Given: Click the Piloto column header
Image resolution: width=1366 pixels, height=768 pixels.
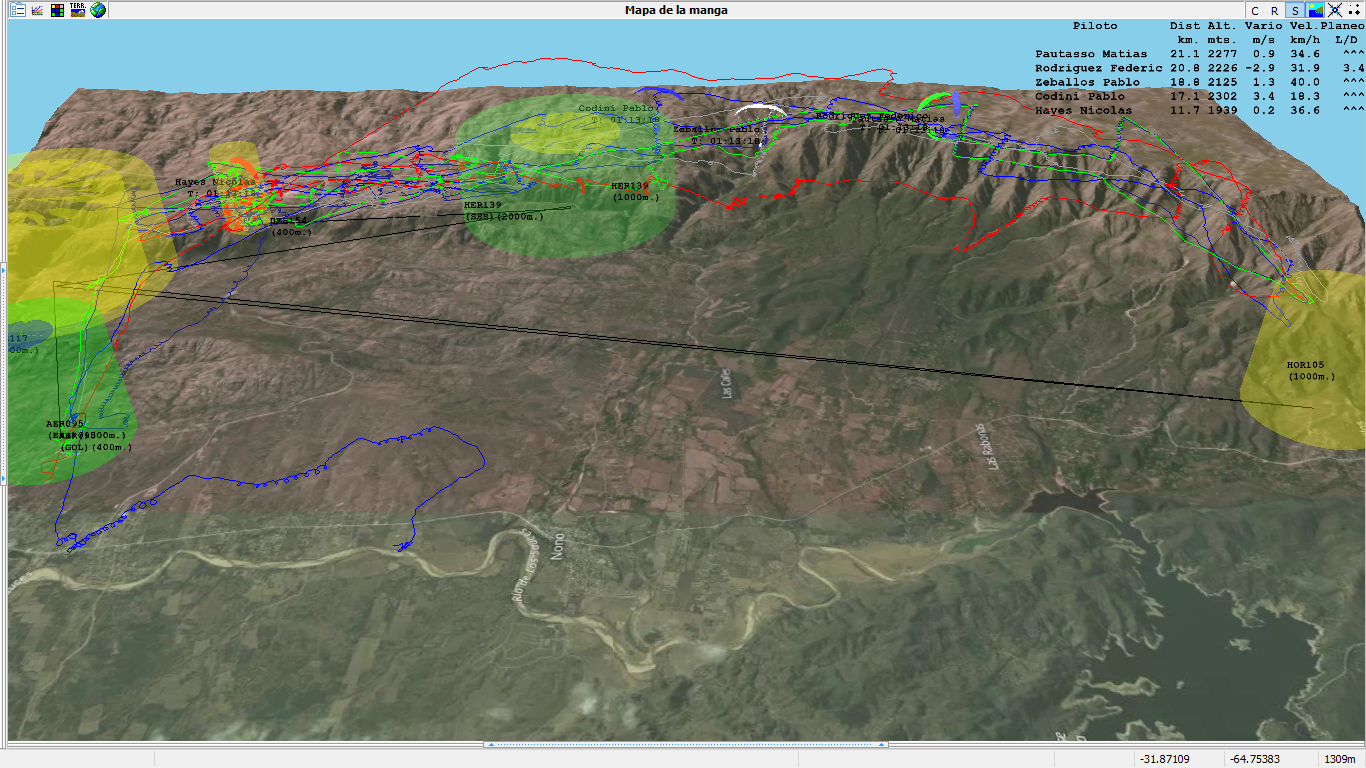Looking at the screenshot, I should click(x=1095, y=26).
